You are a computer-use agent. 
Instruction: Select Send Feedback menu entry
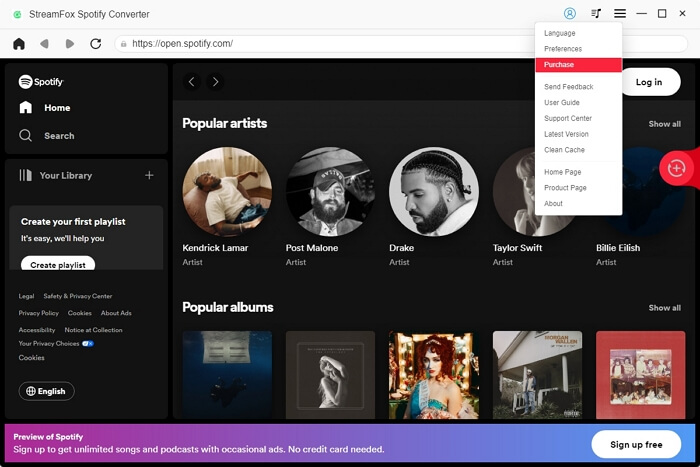pyautogui.click(x=568, y=87)
